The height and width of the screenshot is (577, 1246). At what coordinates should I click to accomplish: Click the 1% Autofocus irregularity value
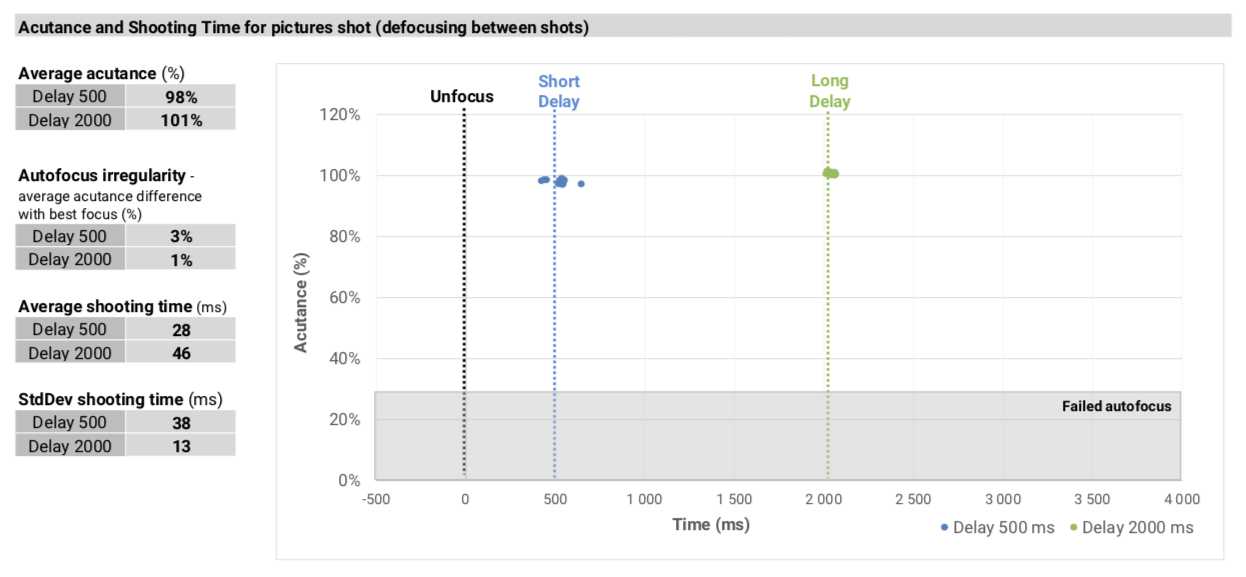tap(181, 259)
